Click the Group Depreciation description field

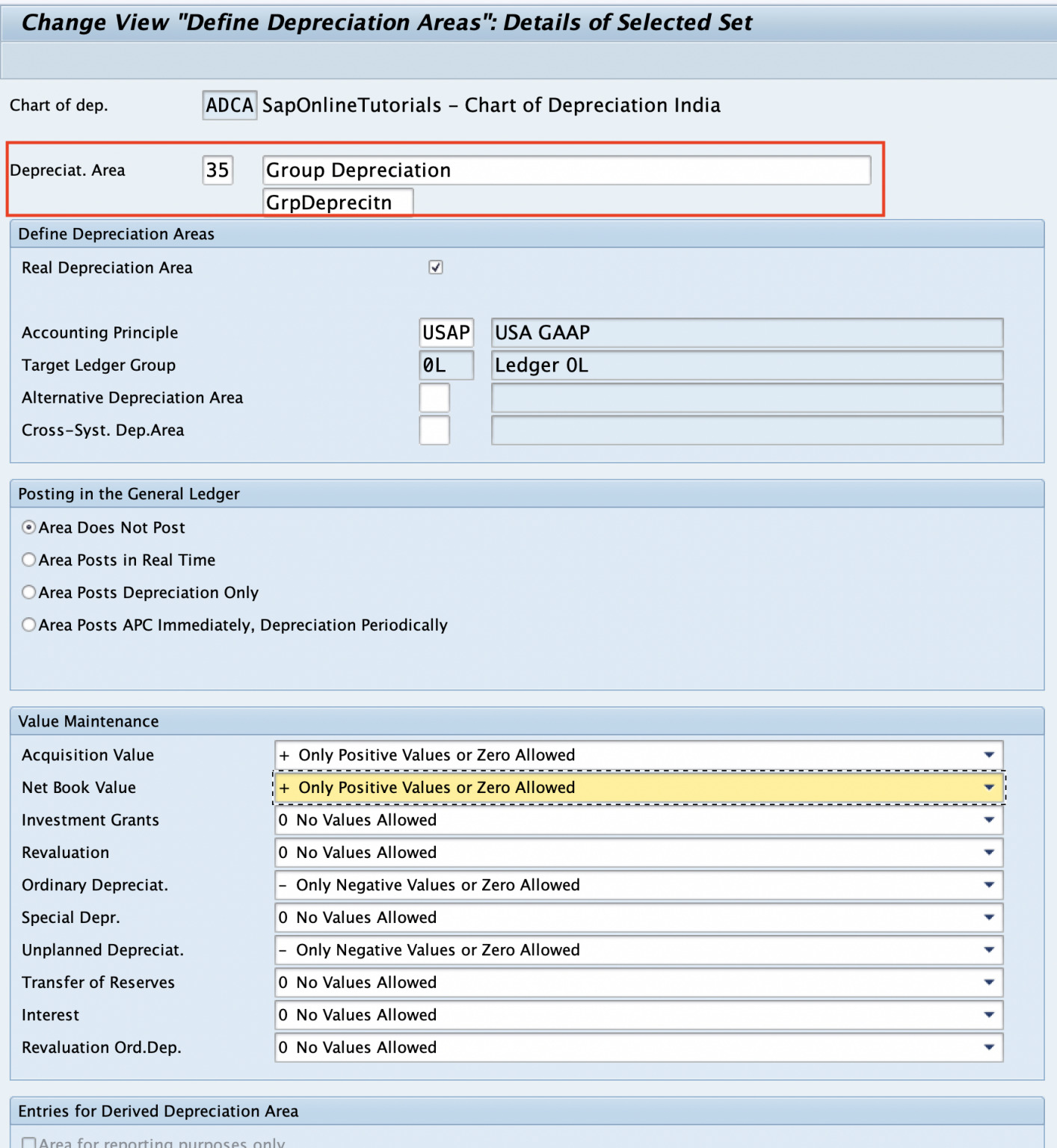[x=567, y=170]
